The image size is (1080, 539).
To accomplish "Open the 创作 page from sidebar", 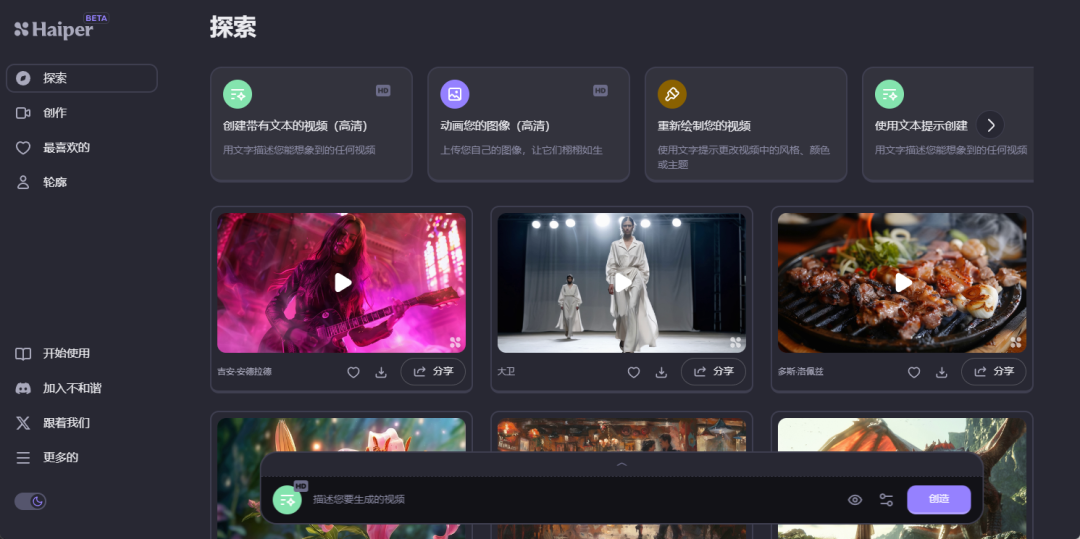I will (x=54, y=113).
